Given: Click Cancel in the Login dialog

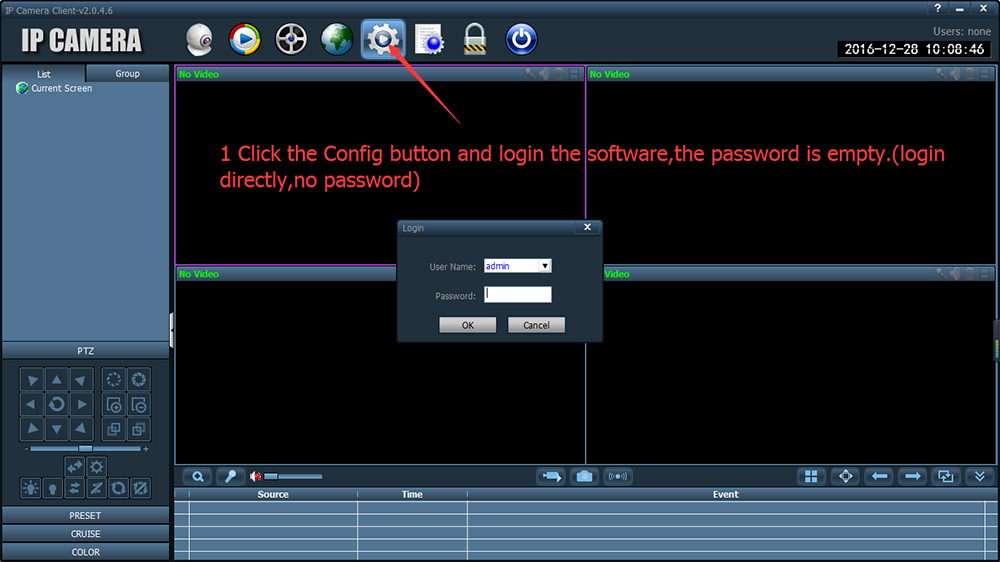Looking at the screenshot, I should (x=536, y=325).
